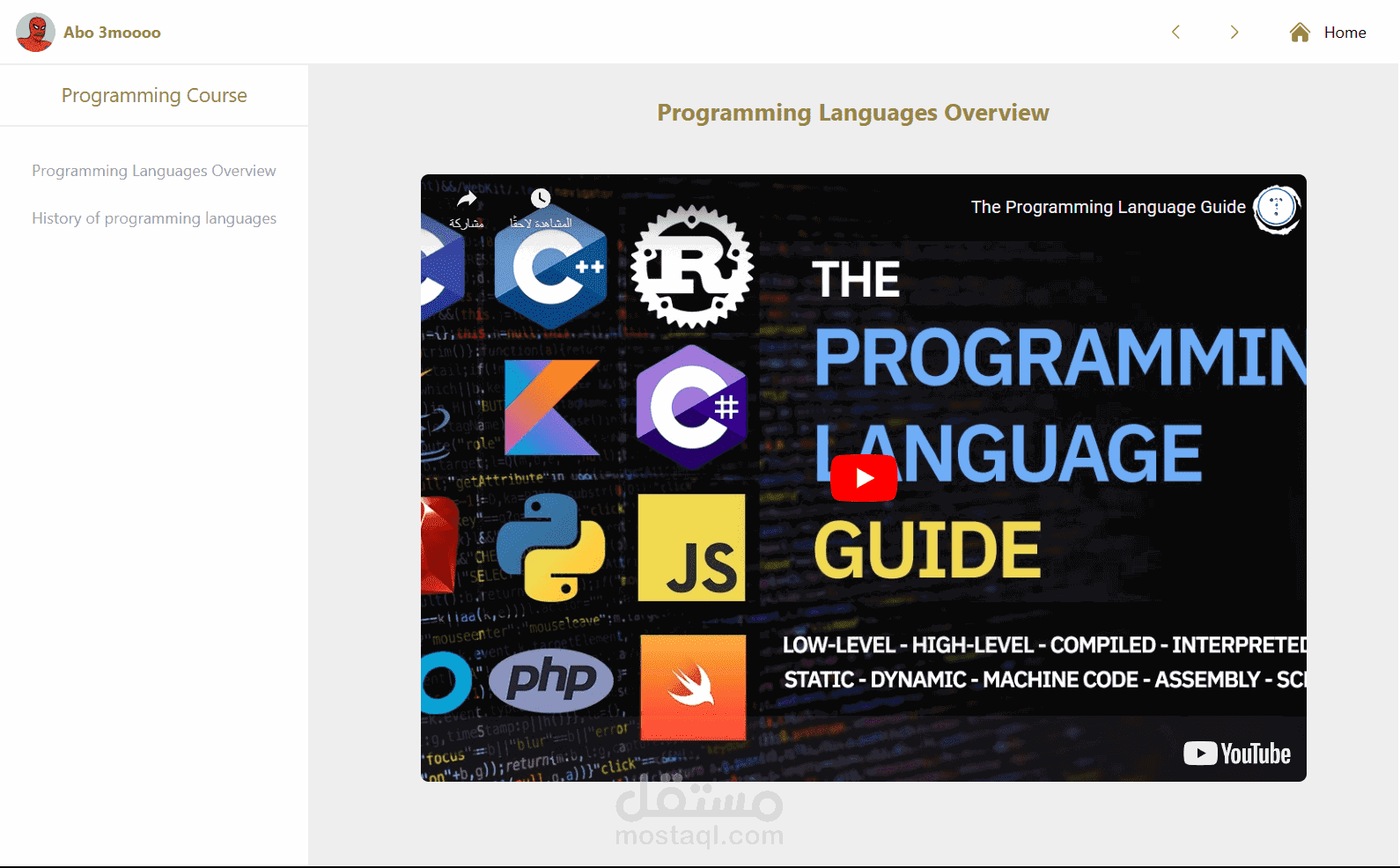Click the Home house icon

(x=1300, y=32)
